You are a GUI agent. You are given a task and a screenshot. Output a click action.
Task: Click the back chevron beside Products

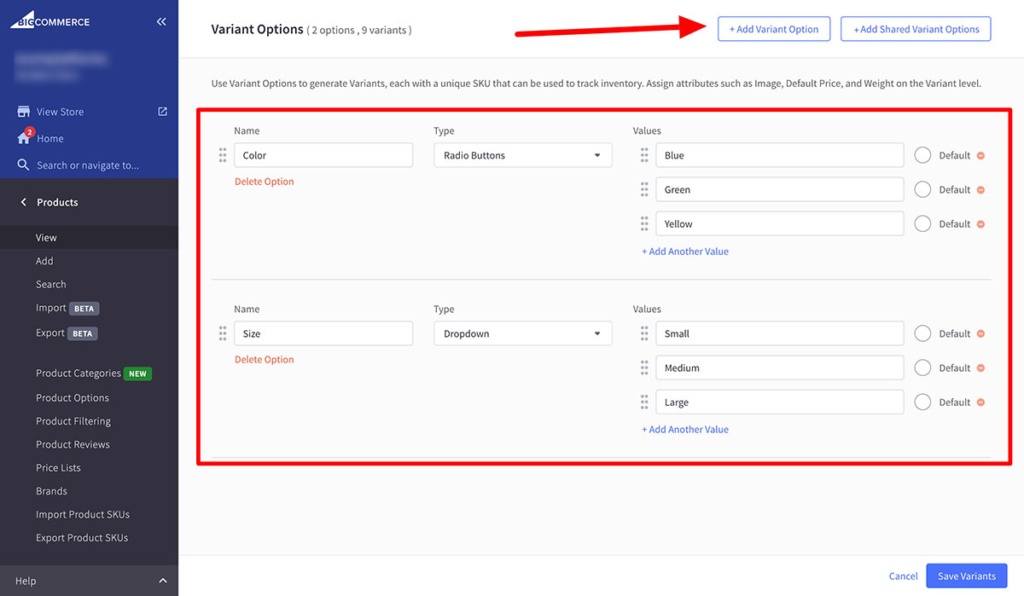tap(22, 201)
